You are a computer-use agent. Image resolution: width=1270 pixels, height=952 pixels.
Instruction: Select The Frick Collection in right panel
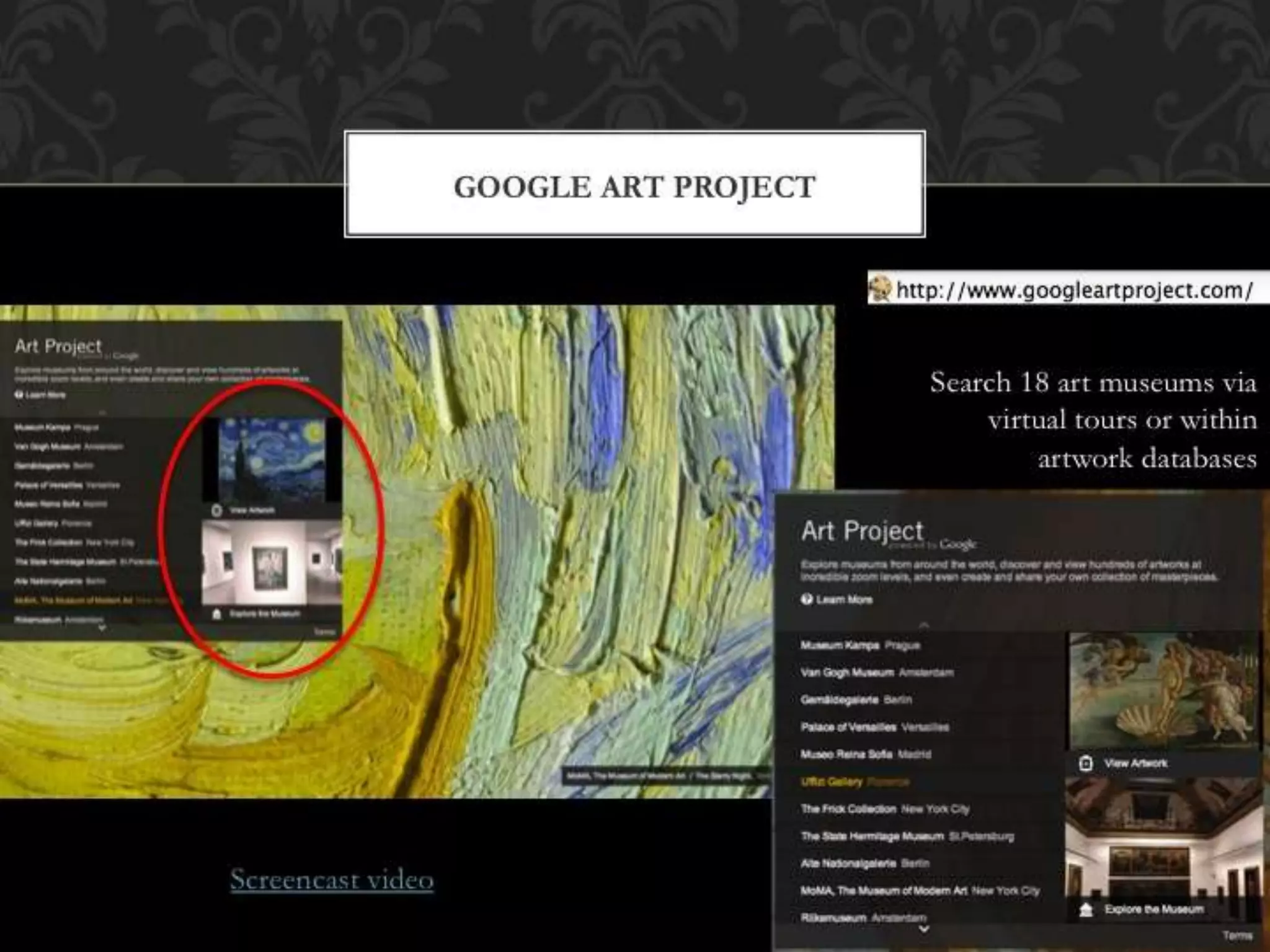pyautogui.click(x=885, y=809)
